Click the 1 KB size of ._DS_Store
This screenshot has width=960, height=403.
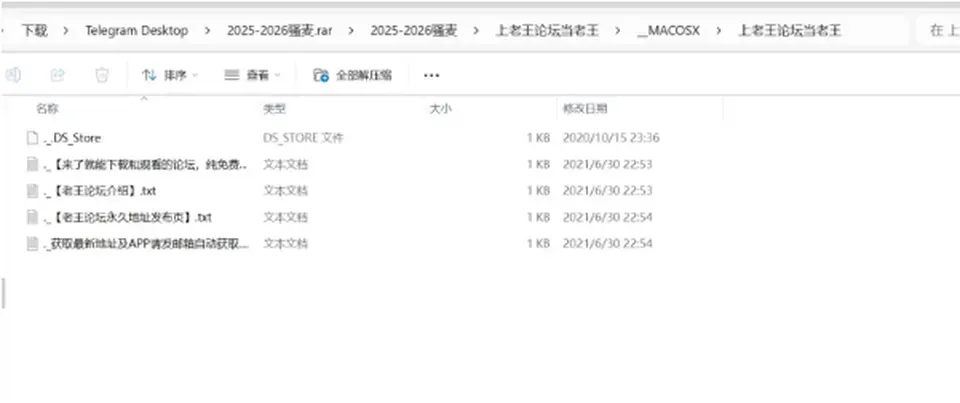coord(538,138)
